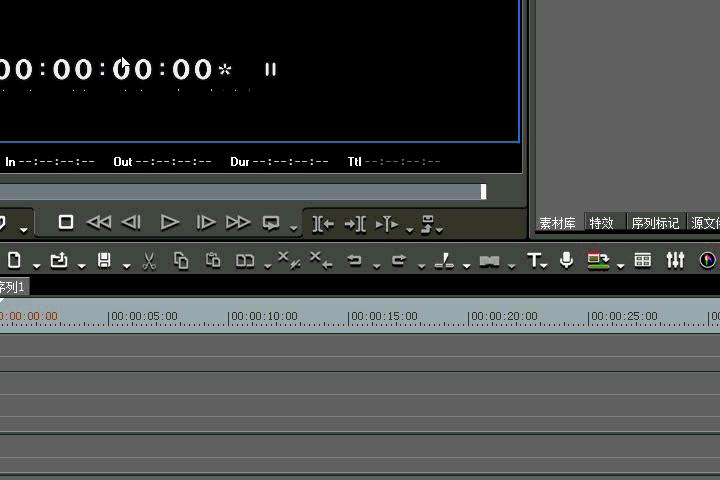Click the In timecode field
This screenshot has height=480, width=720.
57,162
